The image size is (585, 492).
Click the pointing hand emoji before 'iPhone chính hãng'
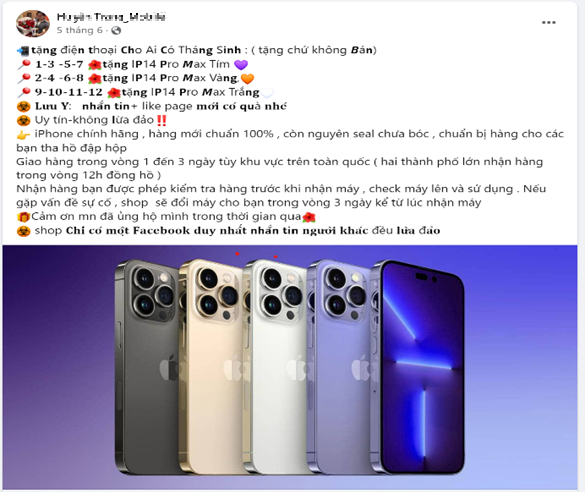point(23,135)
